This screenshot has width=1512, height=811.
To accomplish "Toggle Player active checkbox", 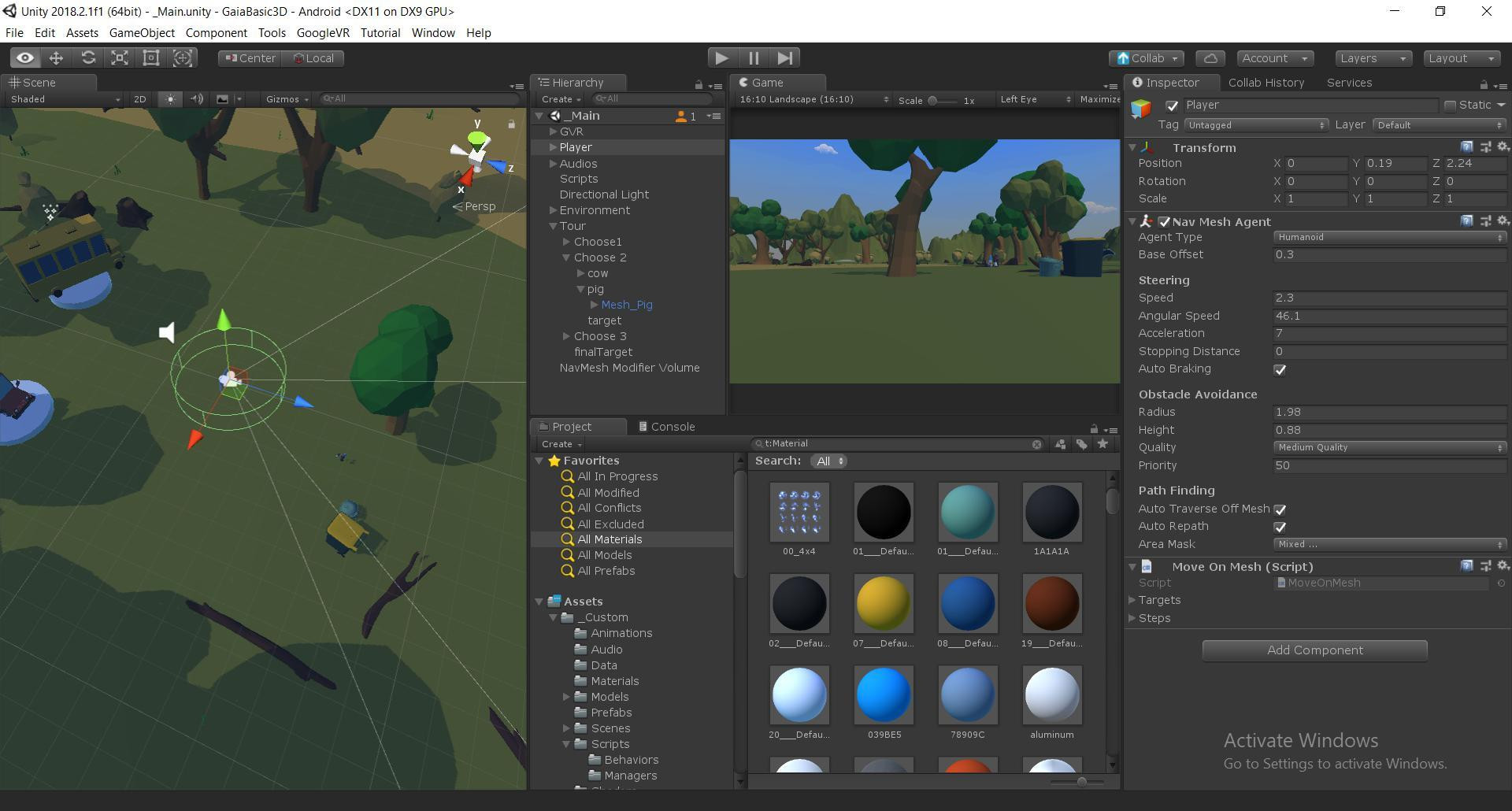I will [1172, 106].
